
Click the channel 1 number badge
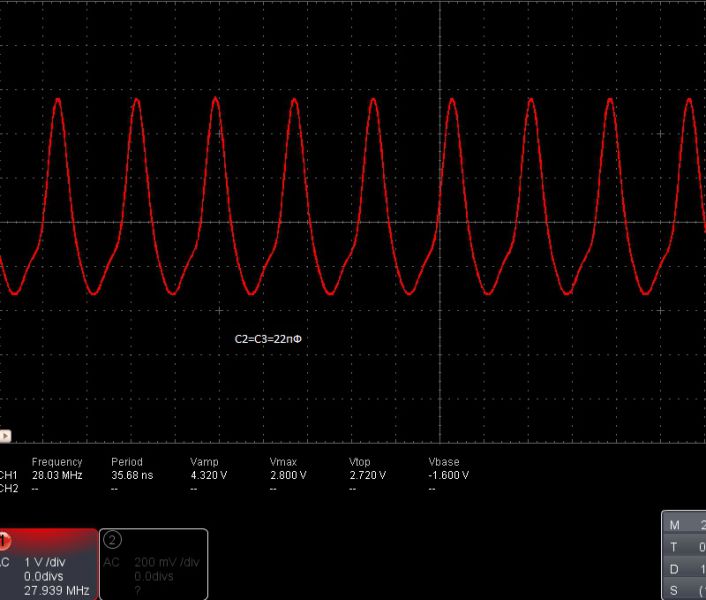4,541
